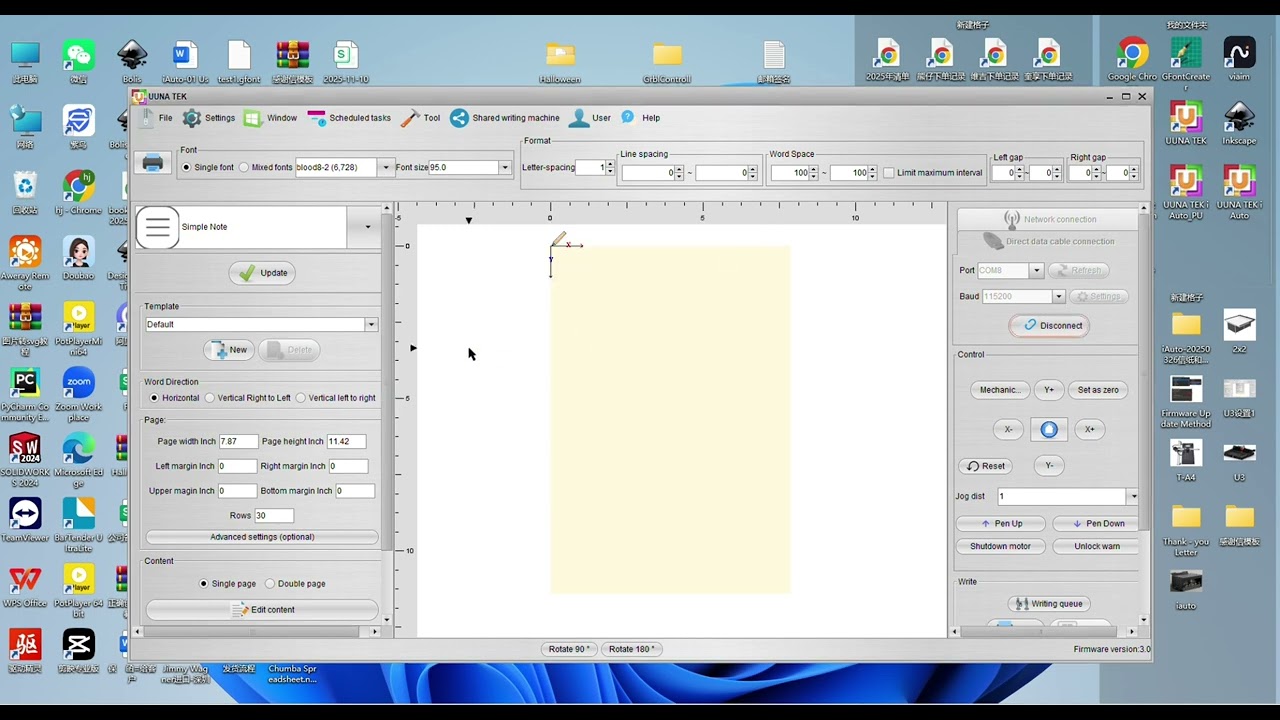Open the Help menu
Image resolution: width=1280 pixels, height=720 pixels.
[x=640, y=118]
